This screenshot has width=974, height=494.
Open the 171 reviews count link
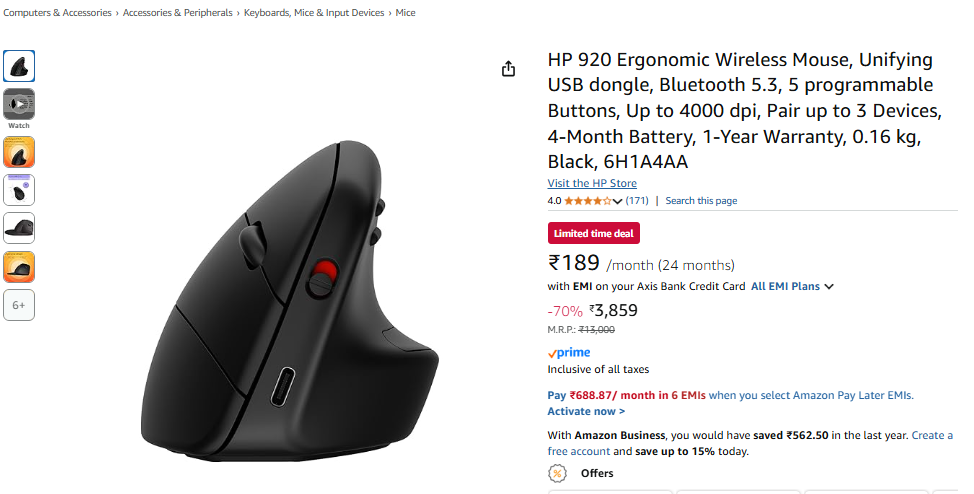tap(637, 201)
